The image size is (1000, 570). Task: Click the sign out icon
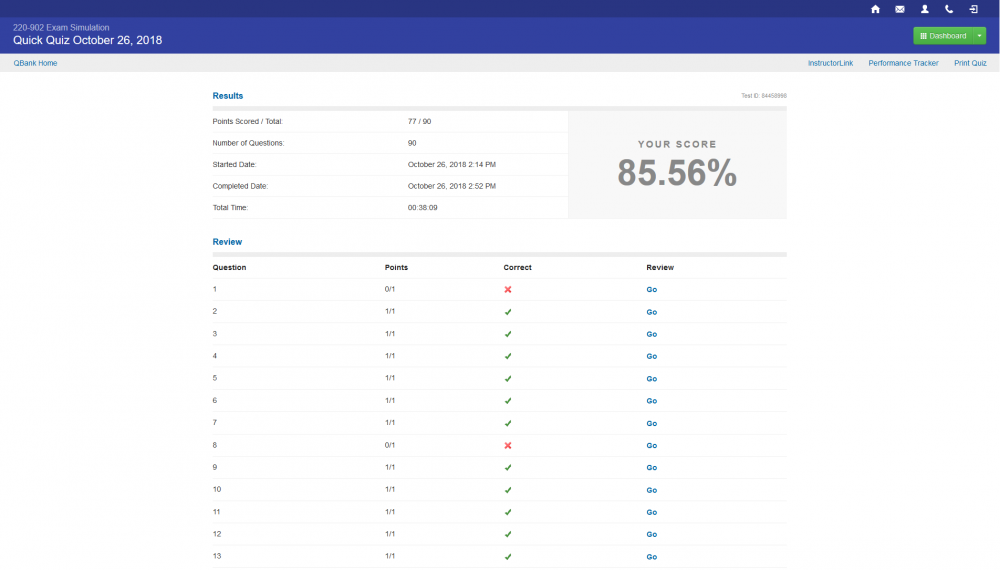point(974,9)
